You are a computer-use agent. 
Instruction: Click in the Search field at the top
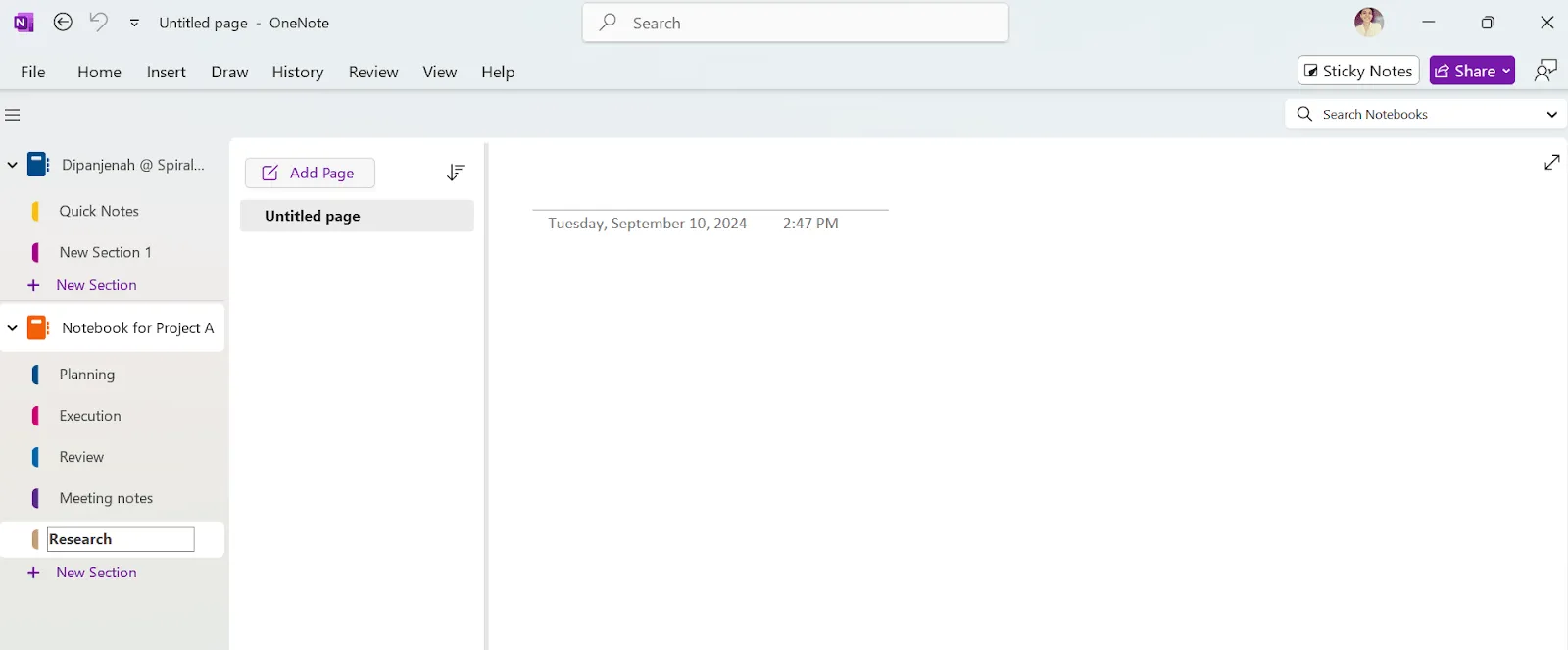[x=796, y=23]
